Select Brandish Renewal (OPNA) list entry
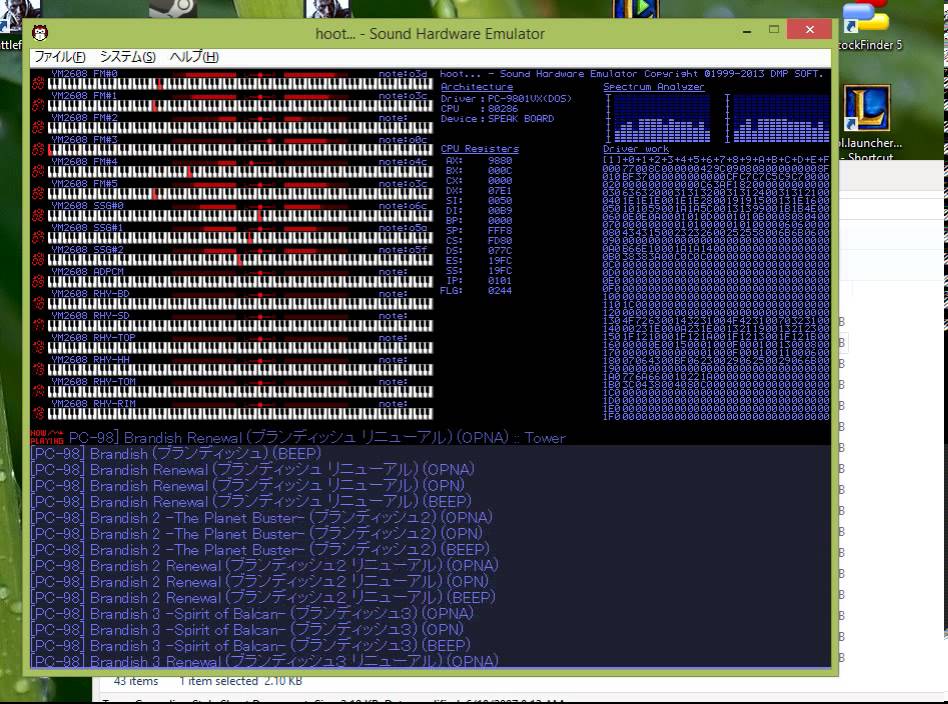The height and width of the screenshot is (704, 948). (x=252, y=469)
